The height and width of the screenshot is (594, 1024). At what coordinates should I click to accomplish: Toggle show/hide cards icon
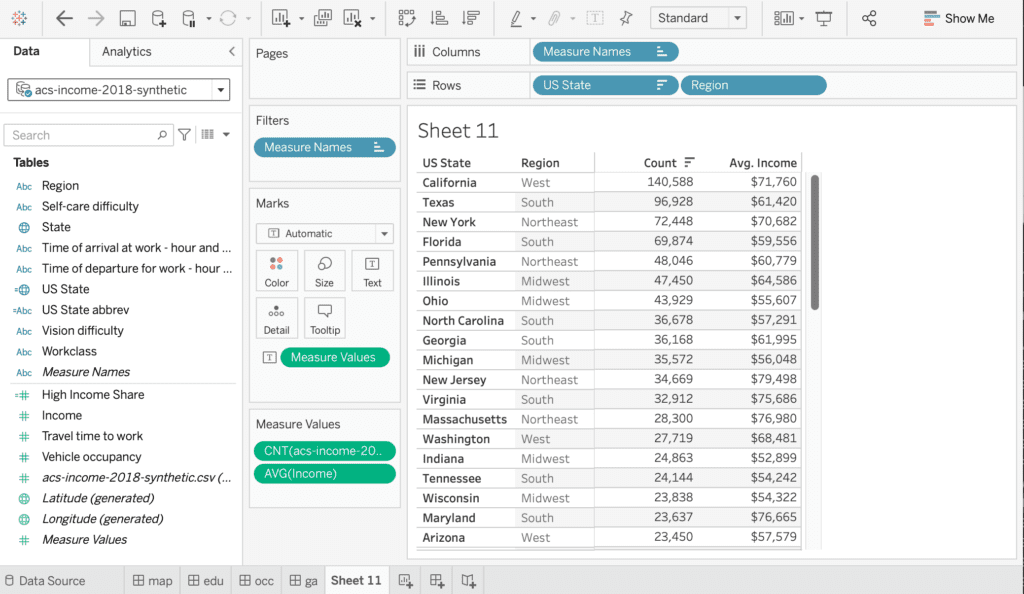point(783,18)
